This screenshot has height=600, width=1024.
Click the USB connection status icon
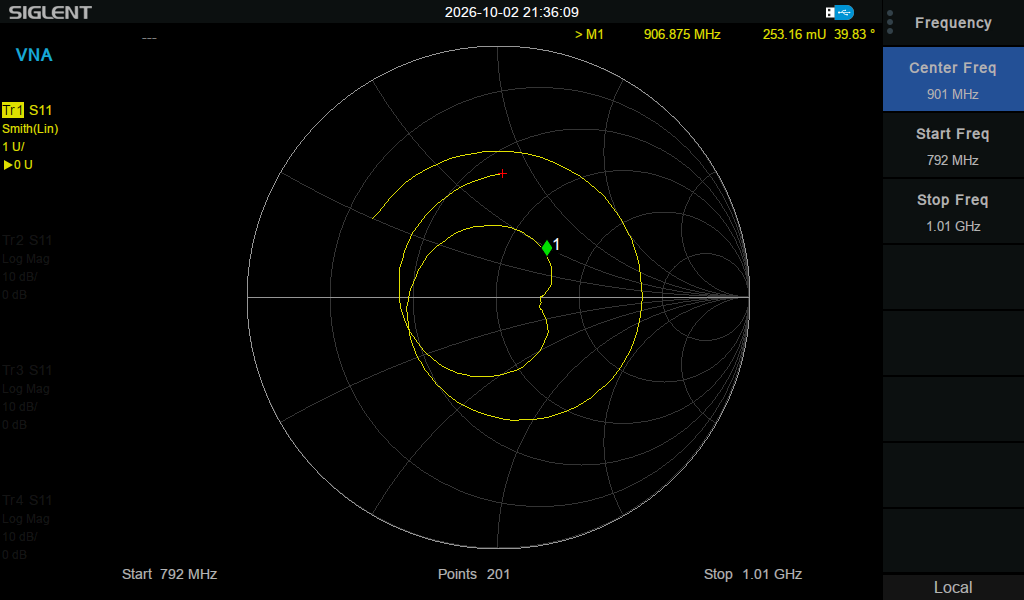(x=839, y=12)
